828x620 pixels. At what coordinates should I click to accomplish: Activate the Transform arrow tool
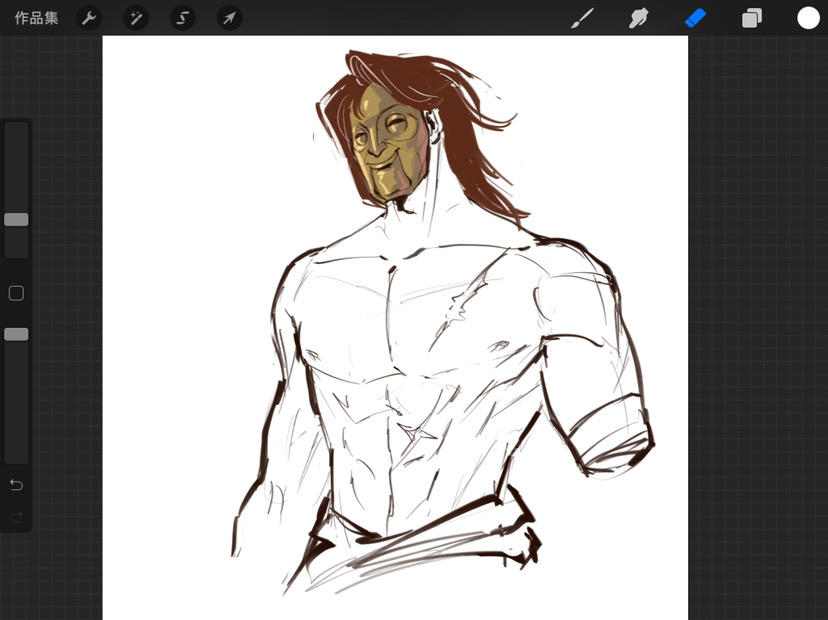tap(230, 18)
